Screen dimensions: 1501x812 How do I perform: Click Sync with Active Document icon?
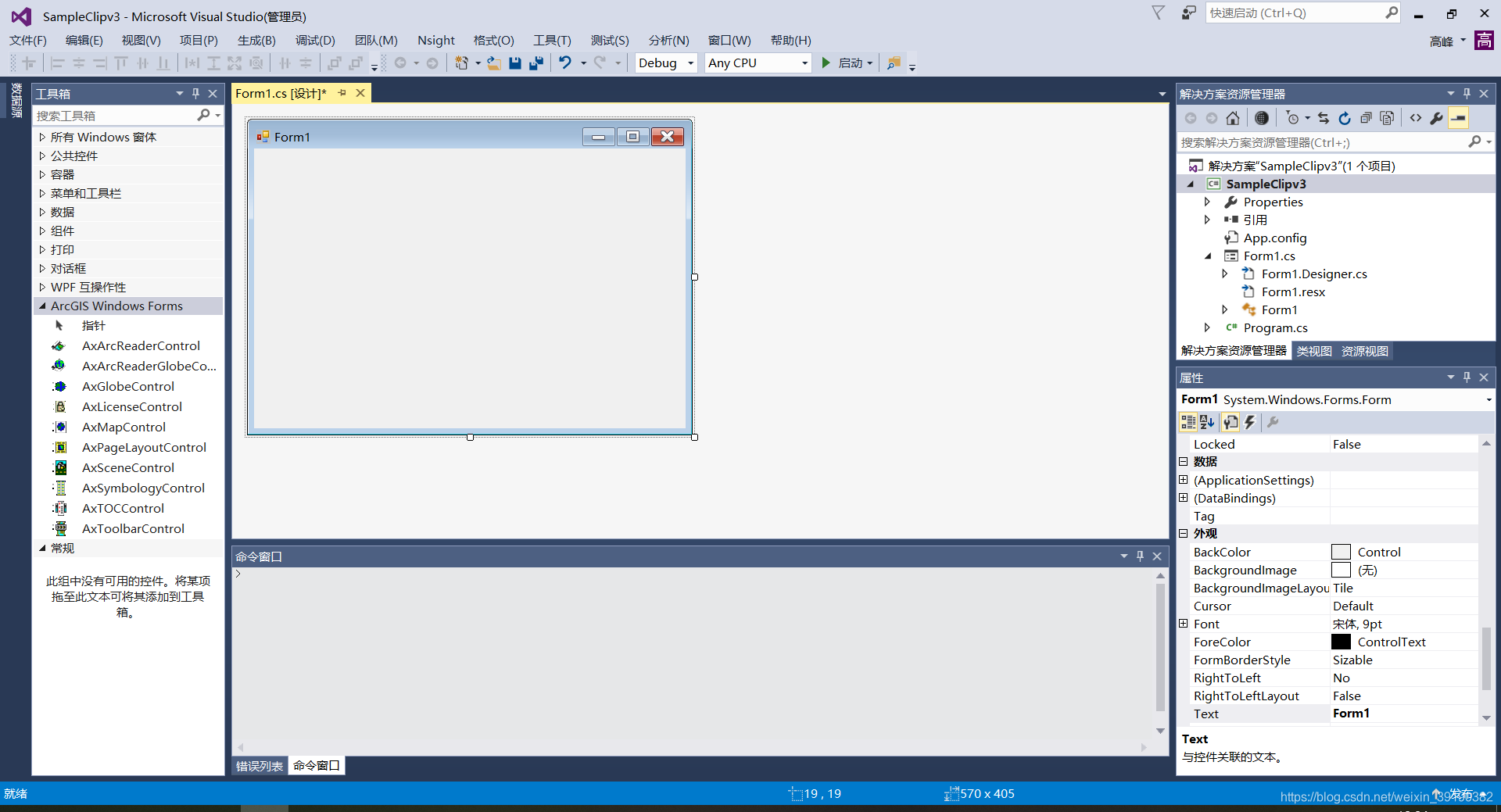coord(1324,118)
